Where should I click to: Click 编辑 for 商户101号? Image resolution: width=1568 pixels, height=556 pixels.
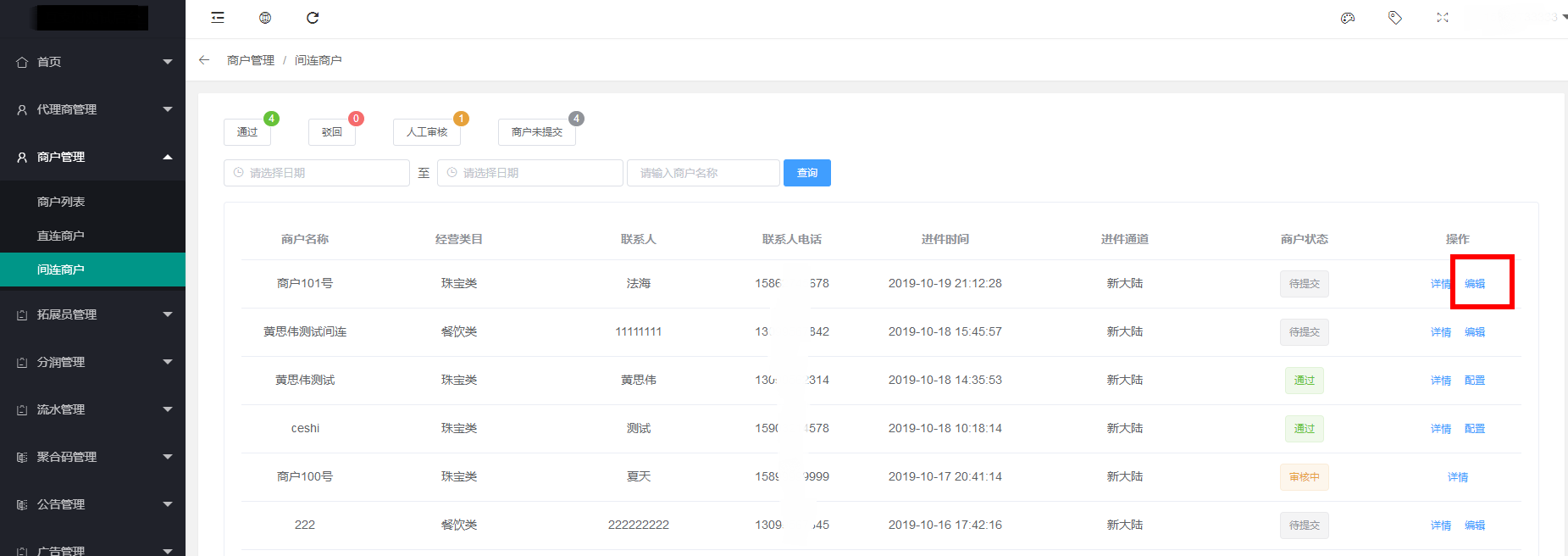coord(1475,284)
